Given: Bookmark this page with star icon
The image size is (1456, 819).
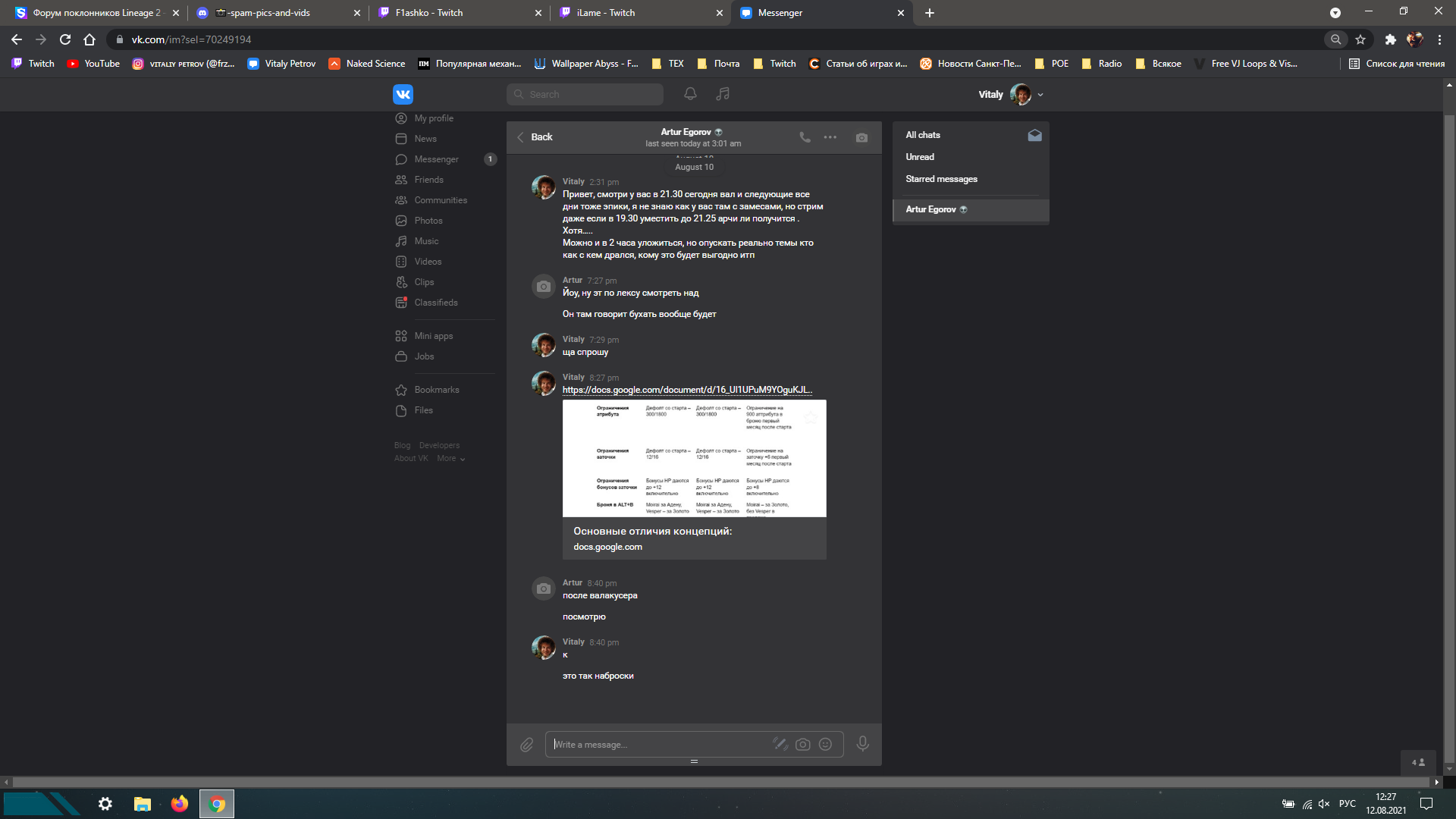Looking at the screenshot, I should [1360, 39].
